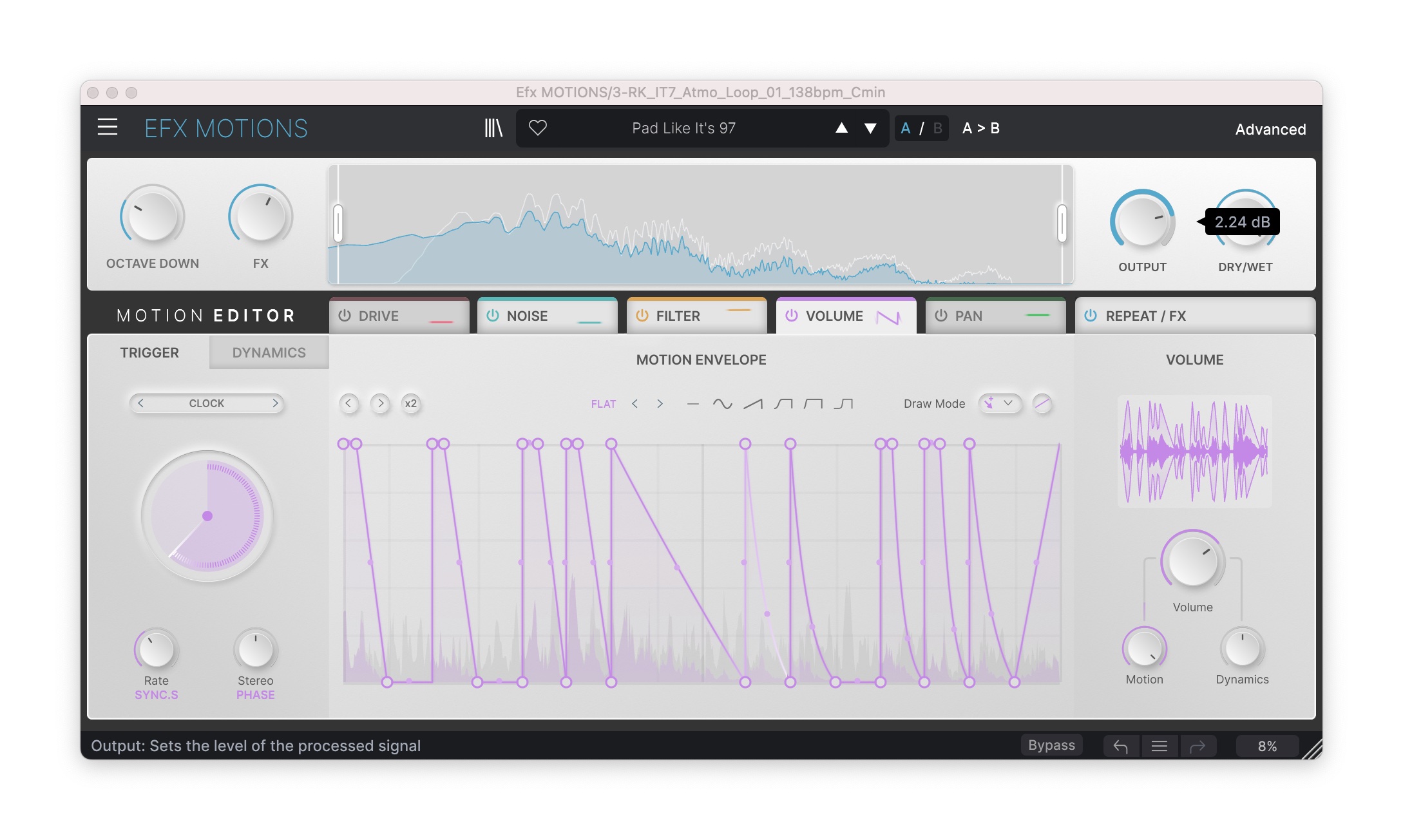Click the next arrow on the CLOCK selector
1403x840 pixels.
(x=276, y=403)
